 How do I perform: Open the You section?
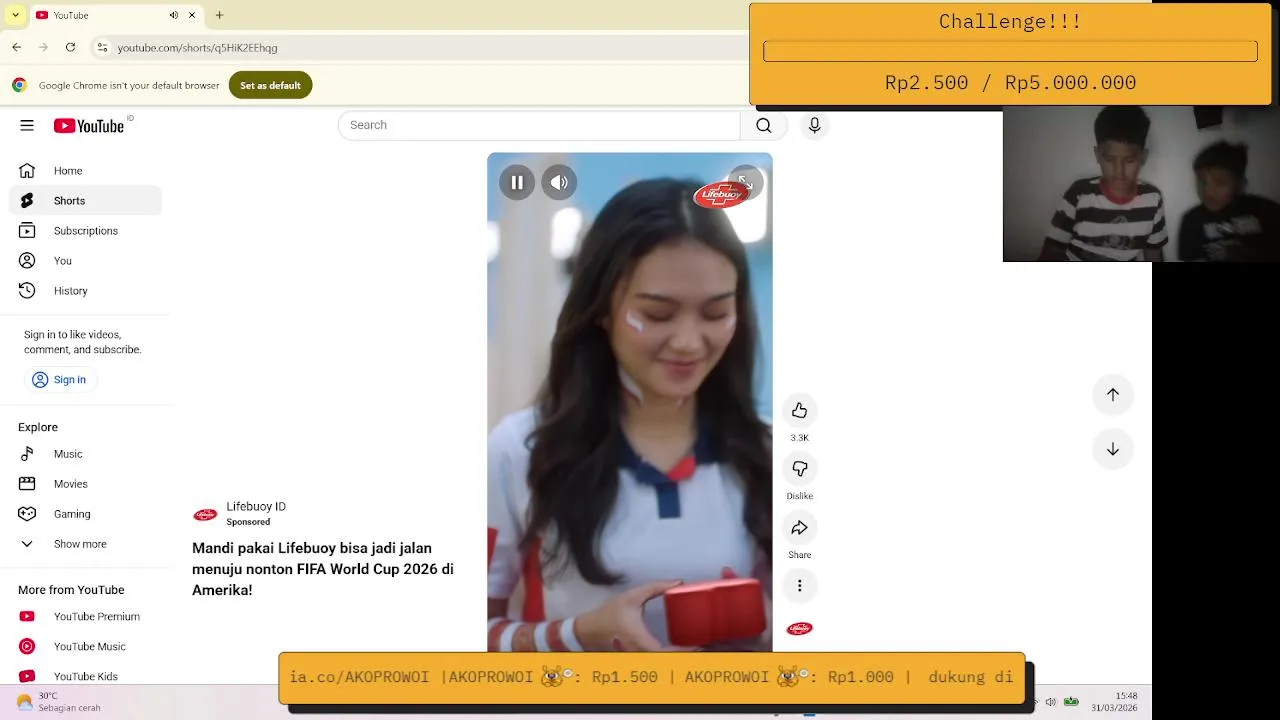pyautogui.click(x=85, y=261)
